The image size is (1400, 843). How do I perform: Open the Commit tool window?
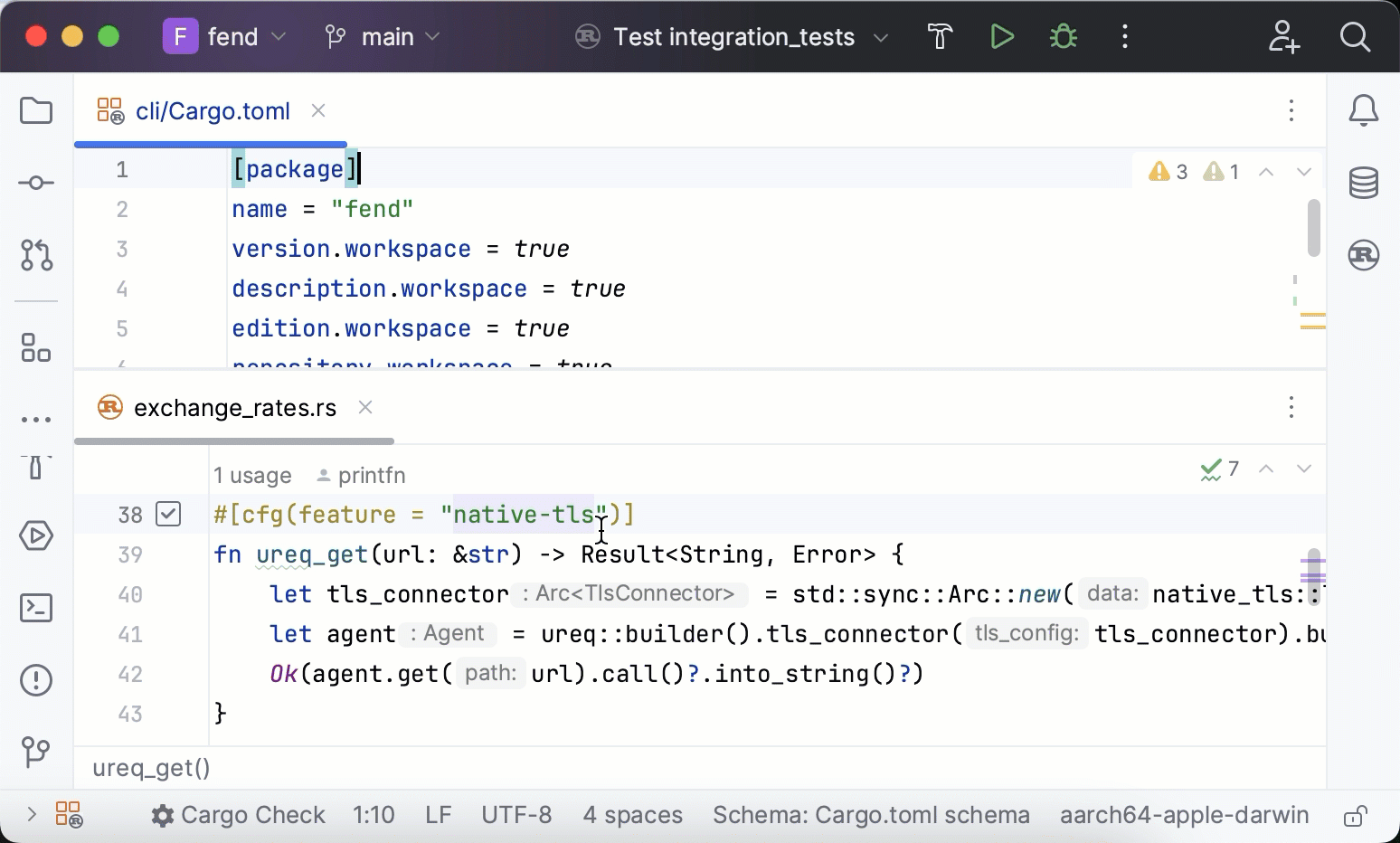click(x=36, y=182)
